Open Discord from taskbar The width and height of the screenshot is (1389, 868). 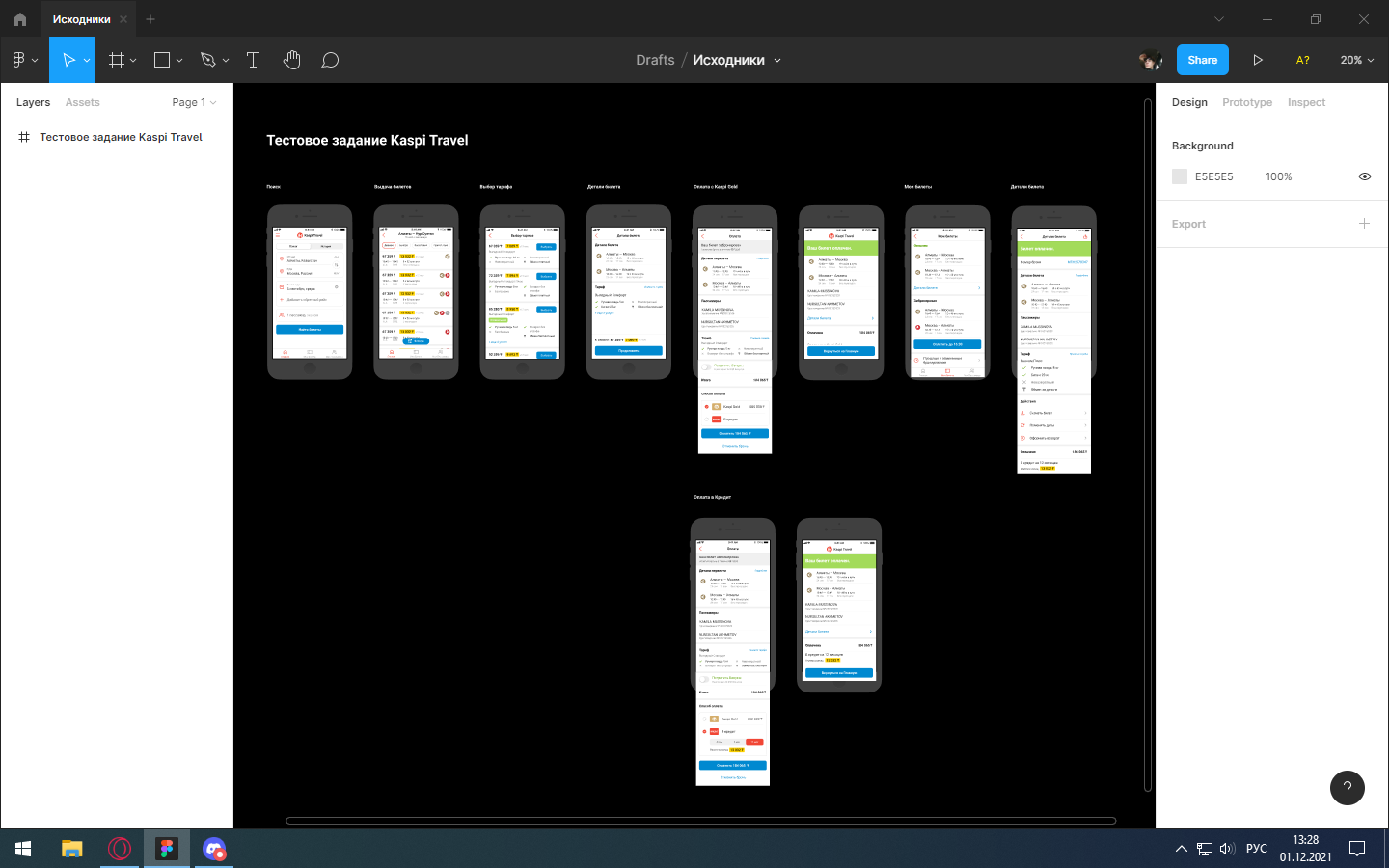click(x=214, y=849)
